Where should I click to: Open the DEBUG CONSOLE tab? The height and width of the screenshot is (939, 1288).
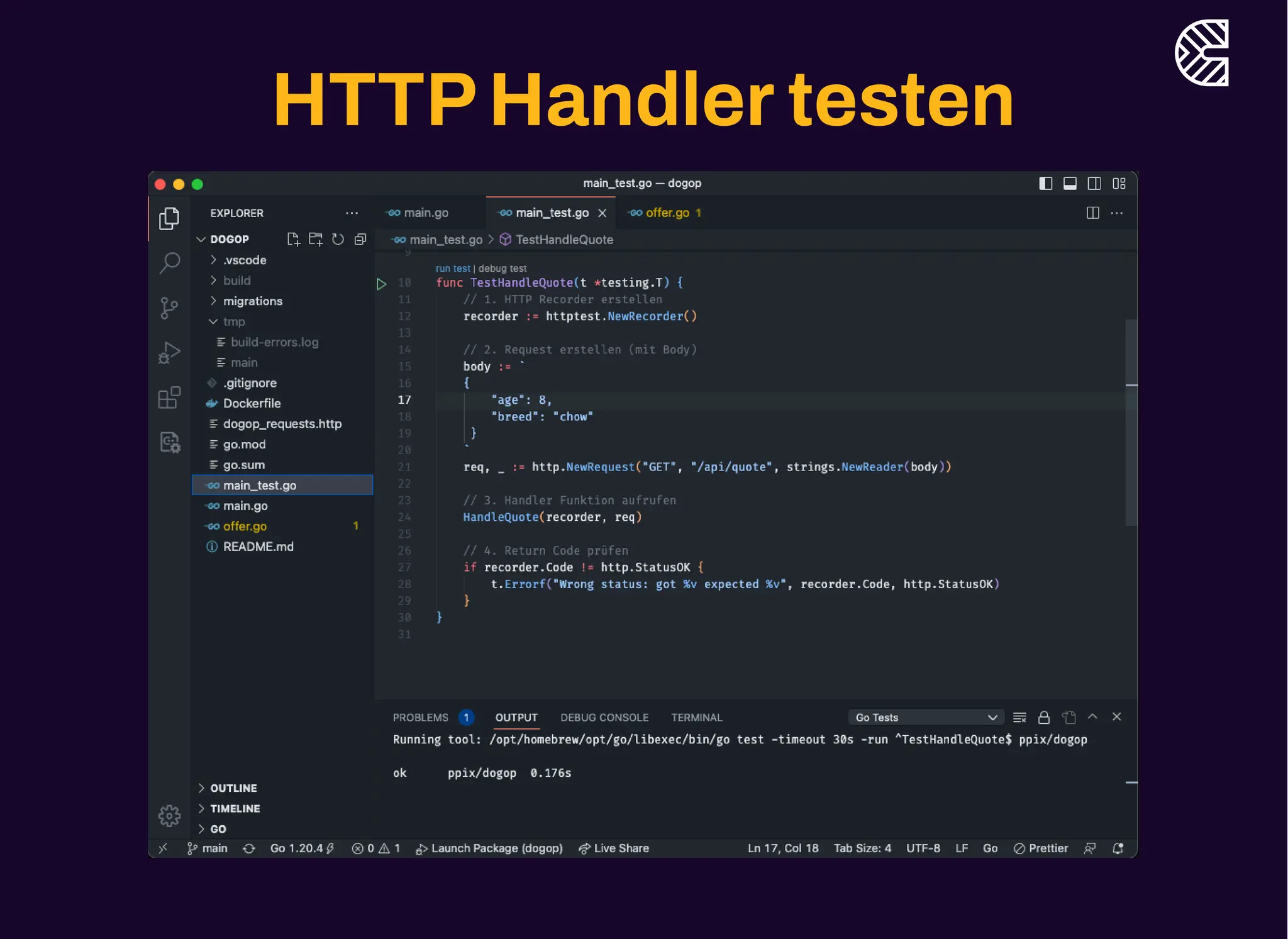[x=604, y=718]
